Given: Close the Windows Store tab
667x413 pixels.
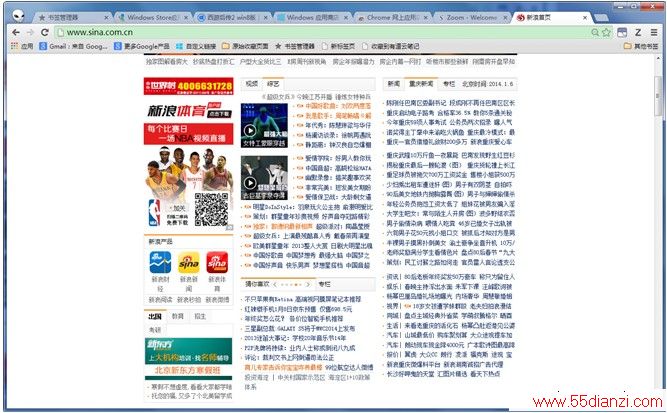Looking at the screenshot, I should click(x=185, y=17).
